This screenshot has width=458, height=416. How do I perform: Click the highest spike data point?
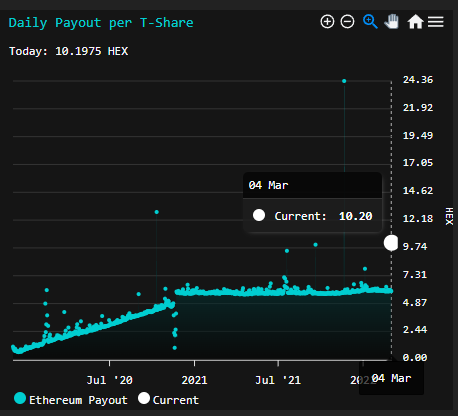click(x=344, y=81)
